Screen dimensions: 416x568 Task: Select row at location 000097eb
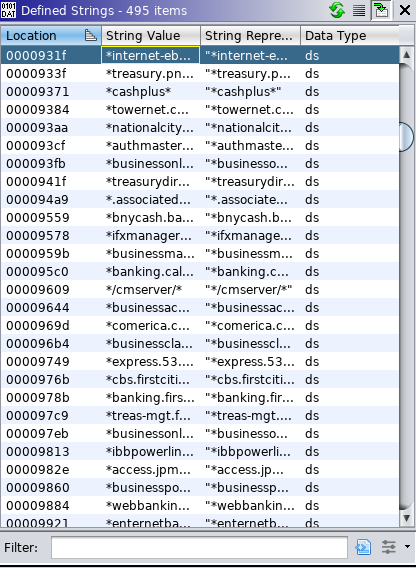[199, 434]
